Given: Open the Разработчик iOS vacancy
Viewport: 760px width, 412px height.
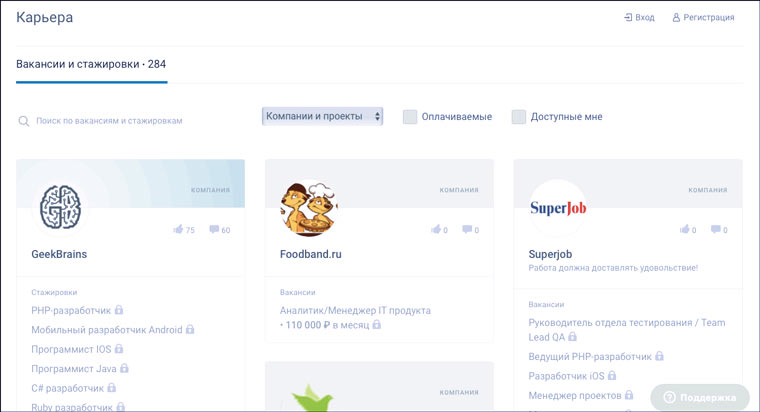Looking at the screenshot, I should point(566,376).
